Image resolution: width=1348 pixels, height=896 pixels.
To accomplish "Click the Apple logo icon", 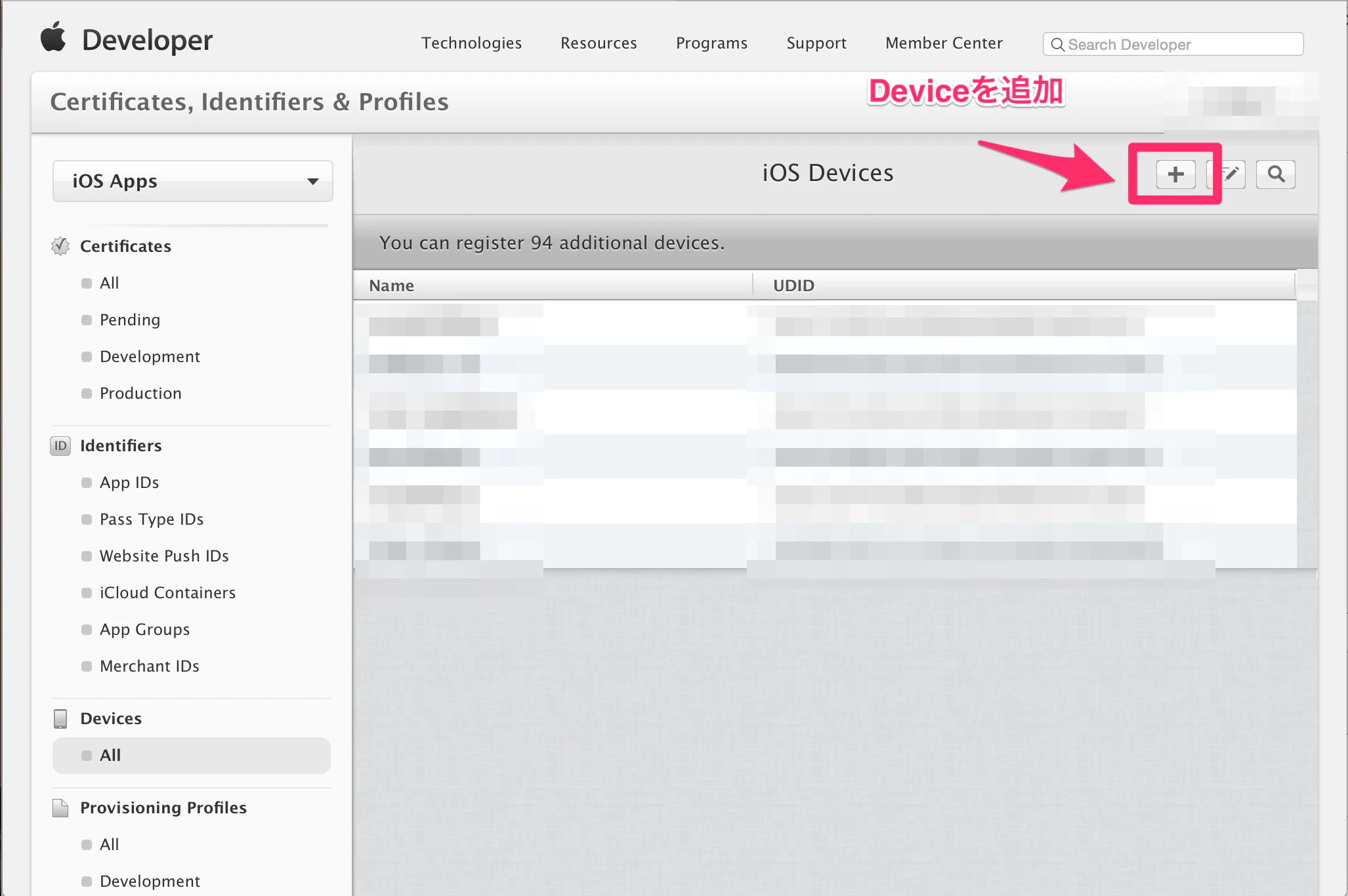I will pyautogui.click(x=53, y=37).
